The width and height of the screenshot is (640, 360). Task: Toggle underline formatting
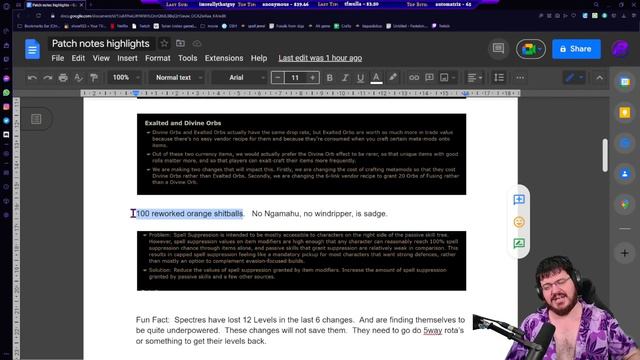click(x=360, y=78)
